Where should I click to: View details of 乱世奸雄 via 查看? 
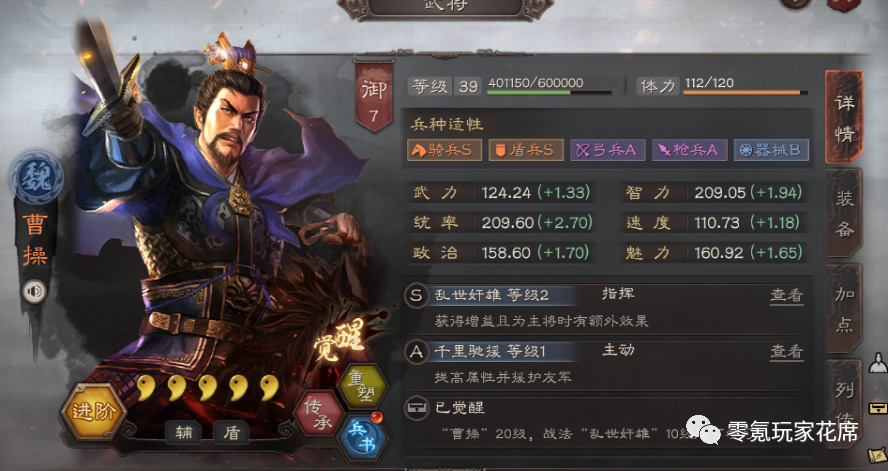pos(787,295)
